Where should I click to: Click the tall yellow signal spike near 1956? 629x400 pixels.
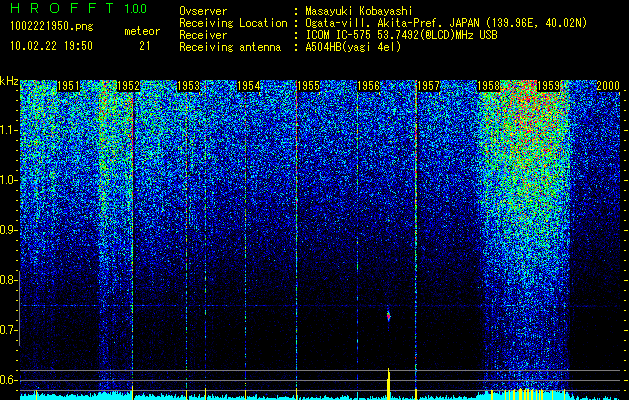[x=388, y=383]
